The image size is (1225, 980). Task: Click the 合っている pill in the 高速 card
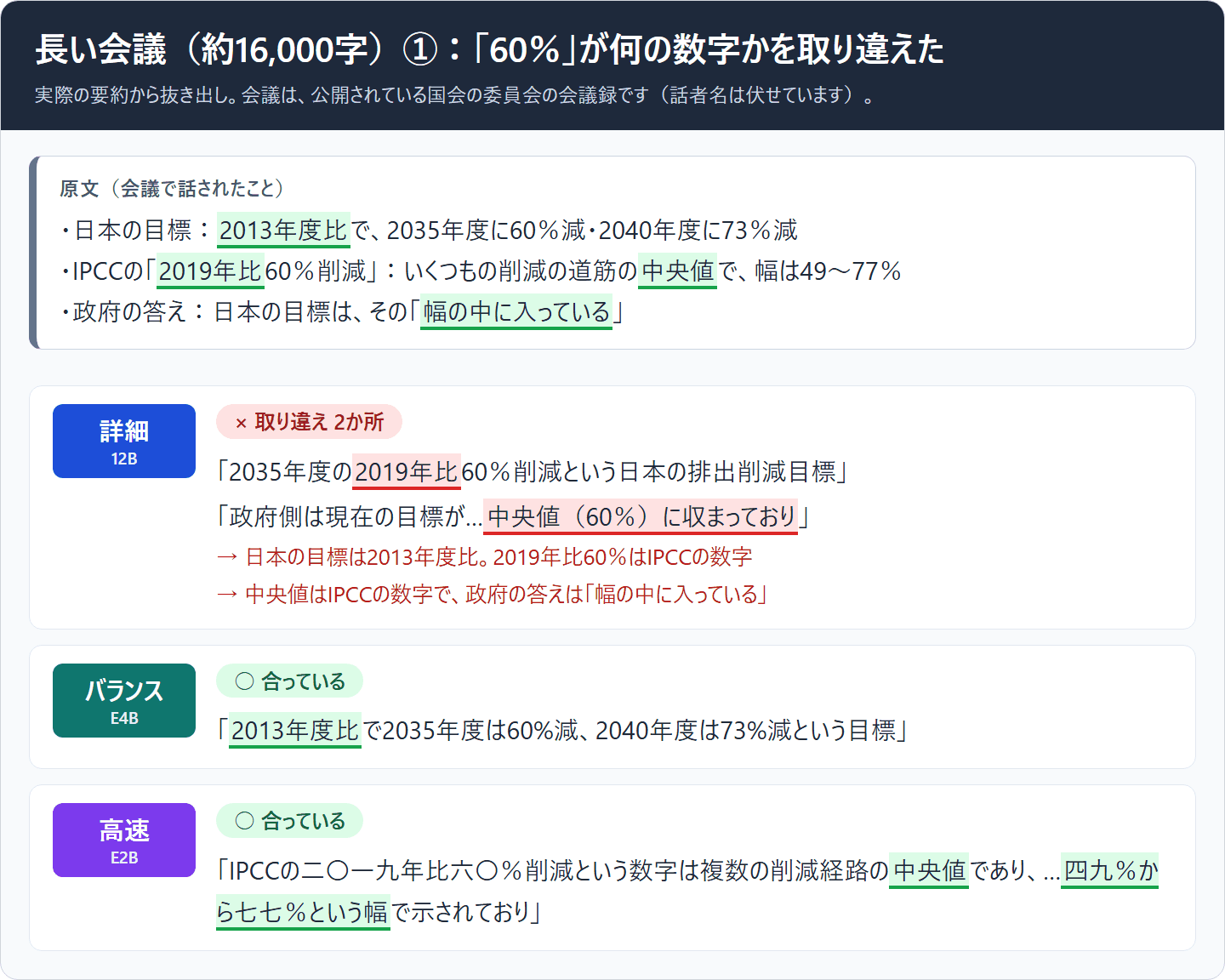pyautogui.click(x=289, y=821)
